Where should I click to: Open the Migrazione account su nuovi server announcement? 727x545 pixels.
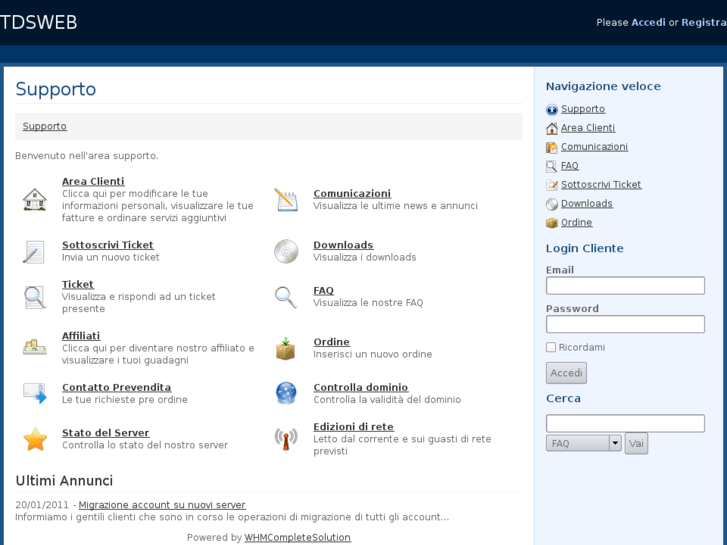162,505
